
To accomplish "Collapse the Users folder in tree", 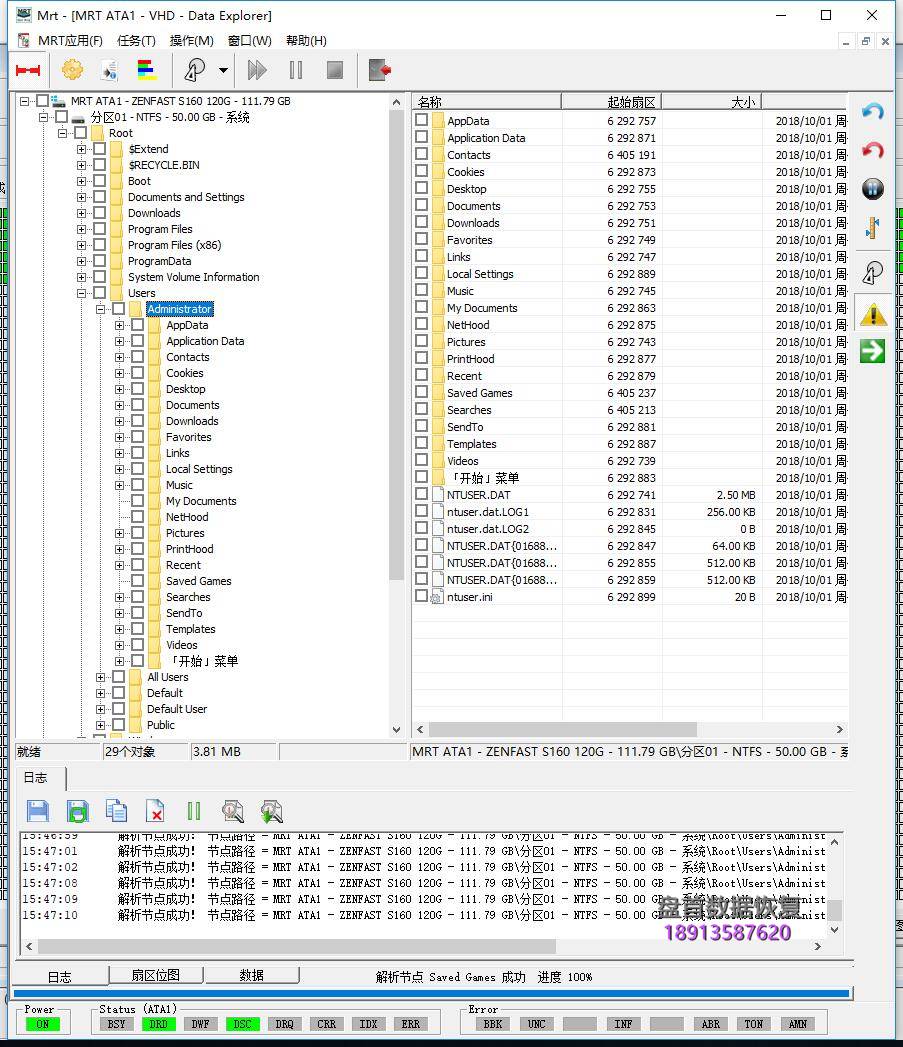I will click(81, 293).
